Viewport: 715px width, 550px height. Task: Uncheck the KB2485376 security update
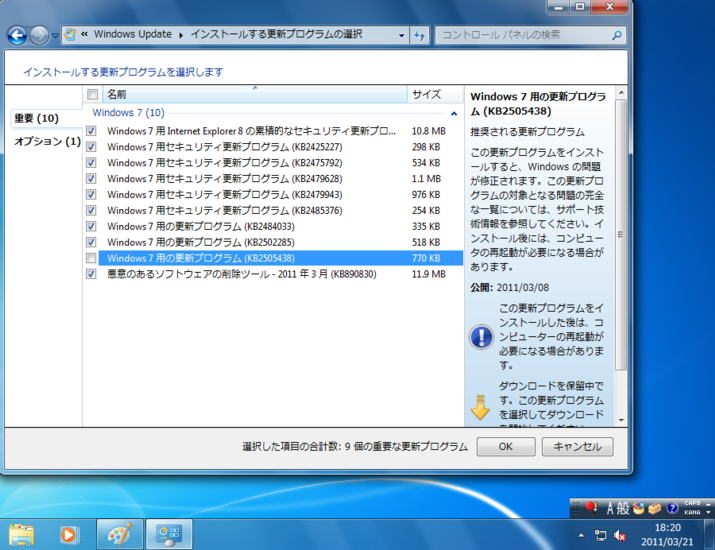(91, 211)
